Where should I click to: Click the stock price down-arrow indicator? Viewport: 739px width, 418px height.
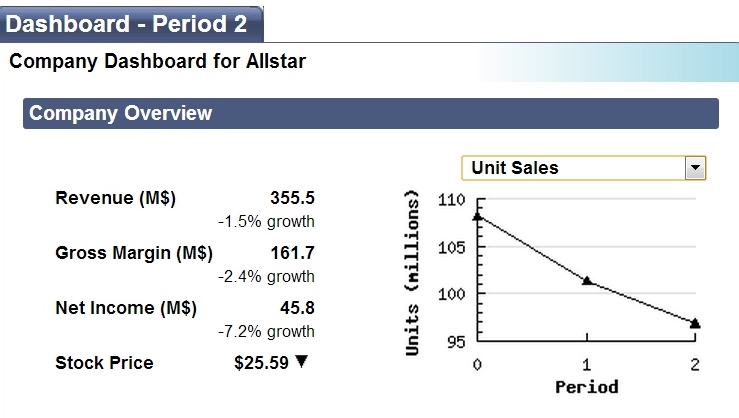click(x=302, y=361)
